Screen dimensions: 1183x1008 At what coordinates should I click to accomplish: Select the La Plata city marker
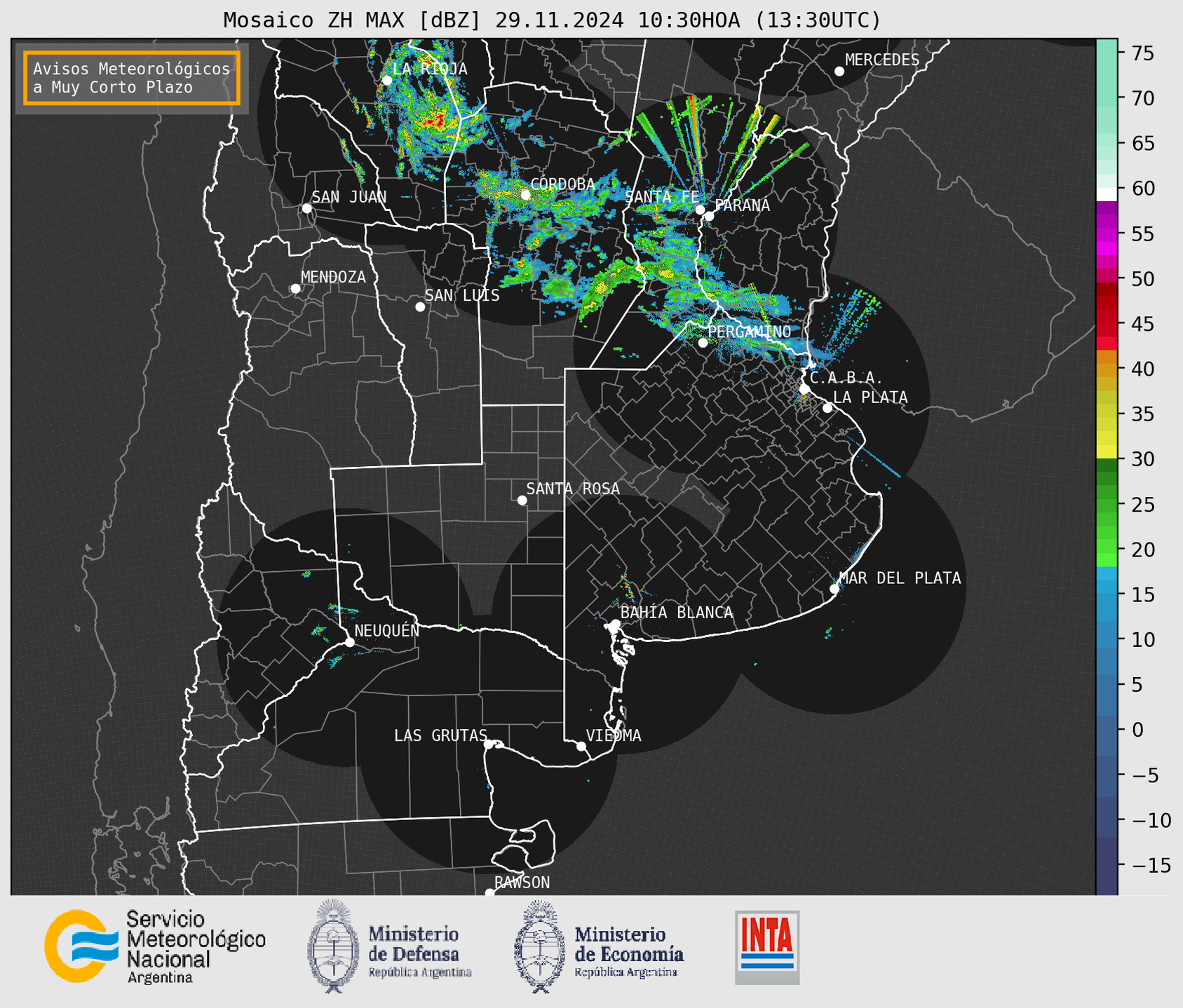(827, 408)
